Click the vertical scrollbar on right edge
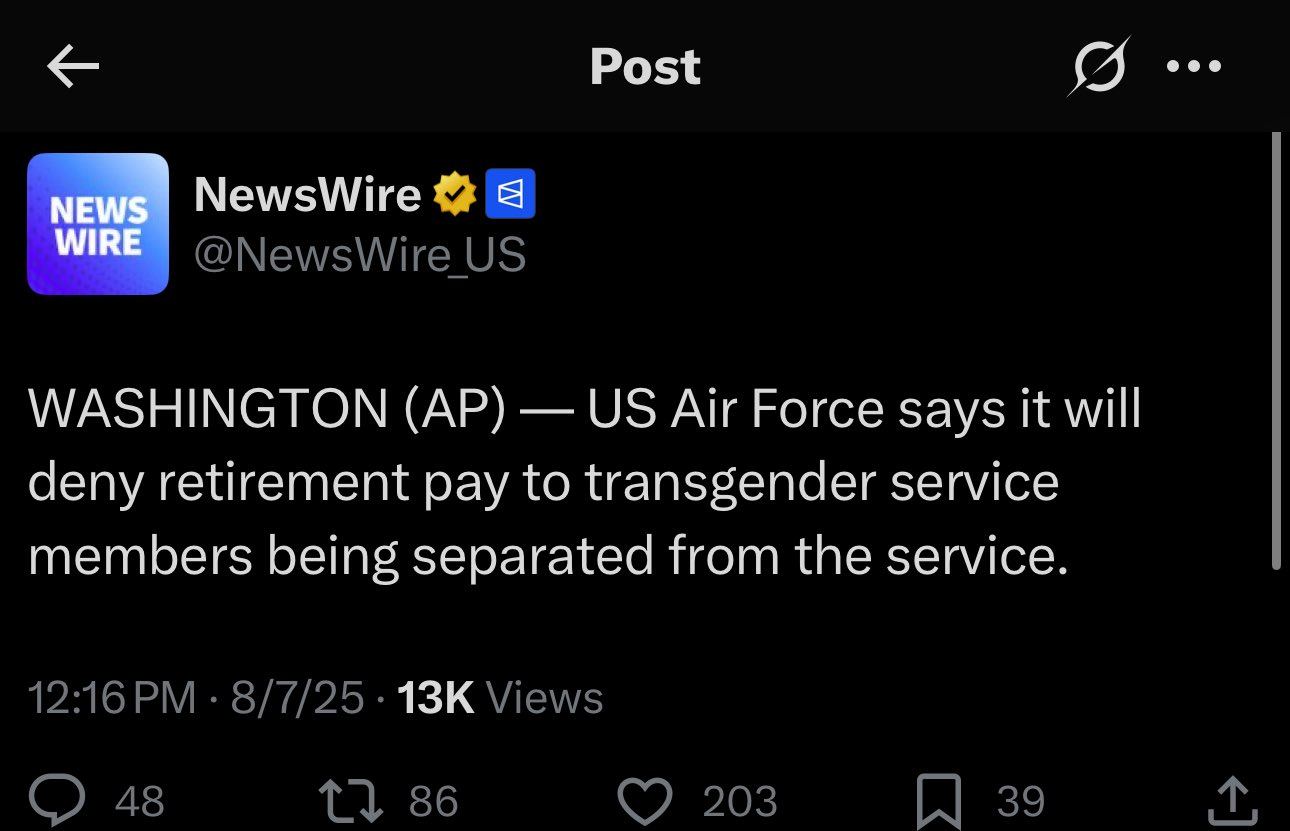The height and width of the screenshot is (831, 1290). 1276,350
